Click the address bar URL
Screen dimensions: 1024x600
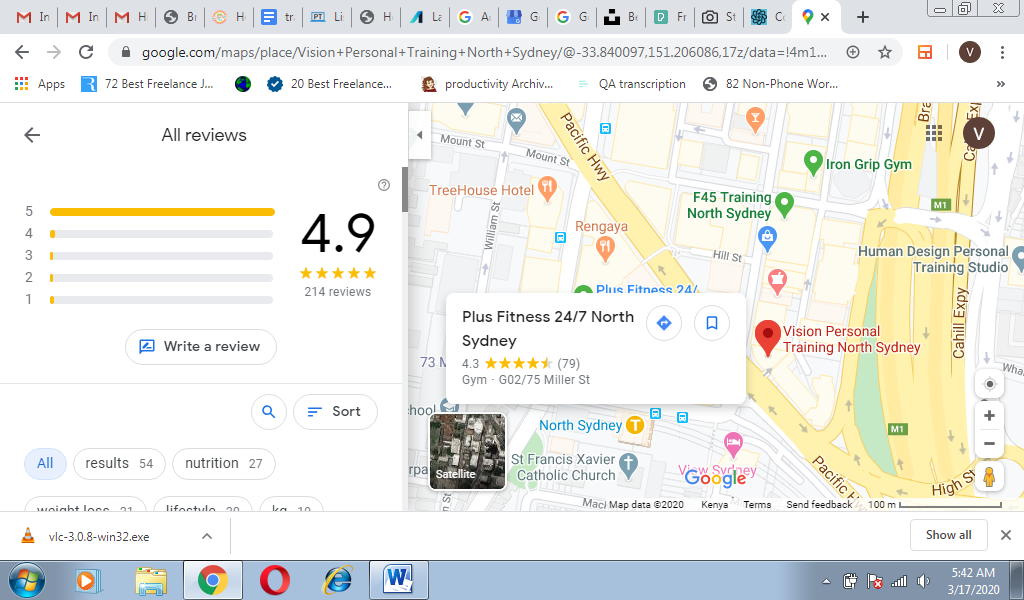point(484,52)
